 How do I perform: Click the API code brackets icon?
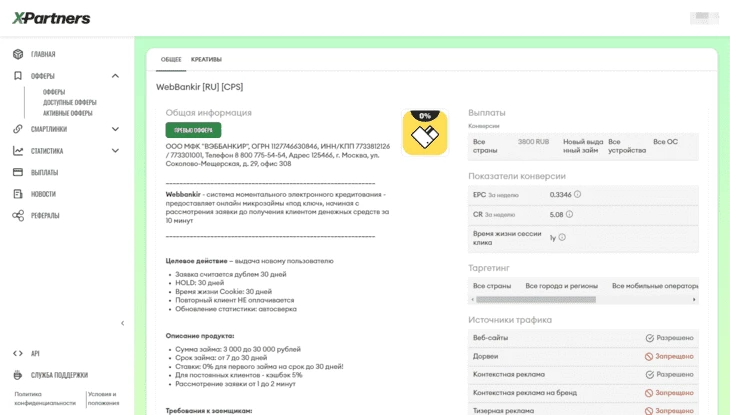(18, 354)
